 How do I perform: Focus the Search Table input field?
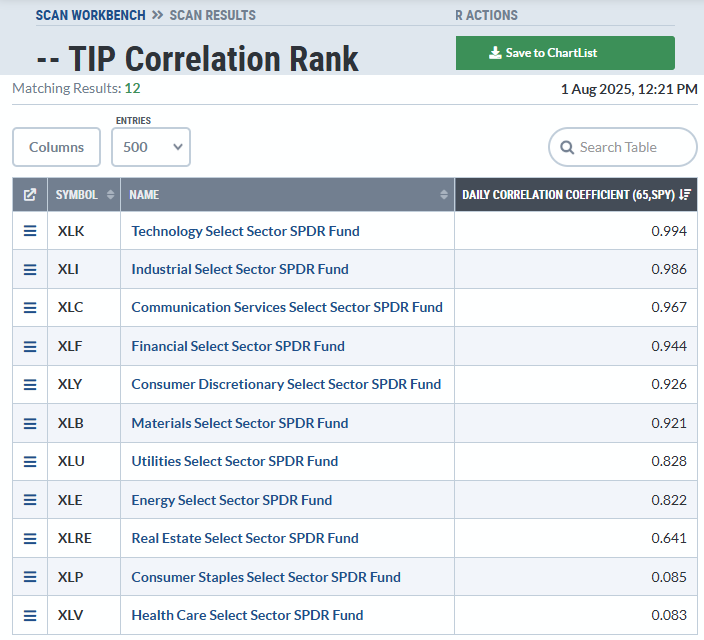[x=630, y=147]
